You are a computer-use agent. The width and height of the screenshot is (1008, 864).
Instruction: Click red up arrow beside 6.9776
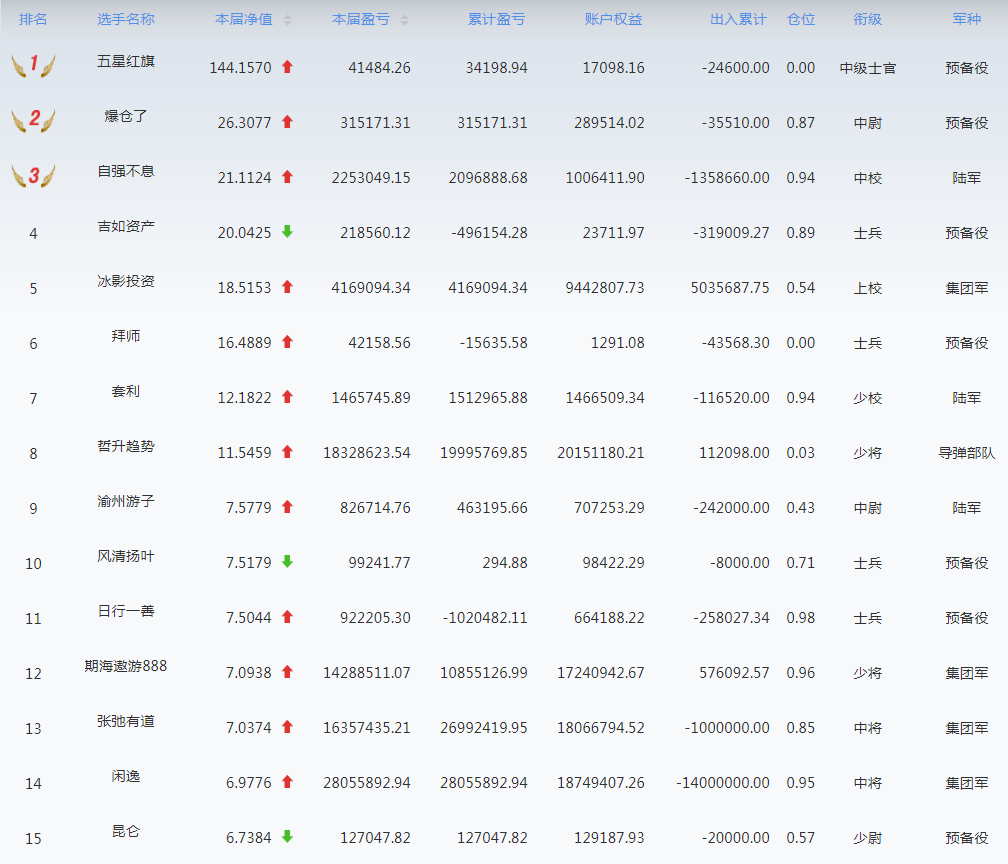click(287, 782)
